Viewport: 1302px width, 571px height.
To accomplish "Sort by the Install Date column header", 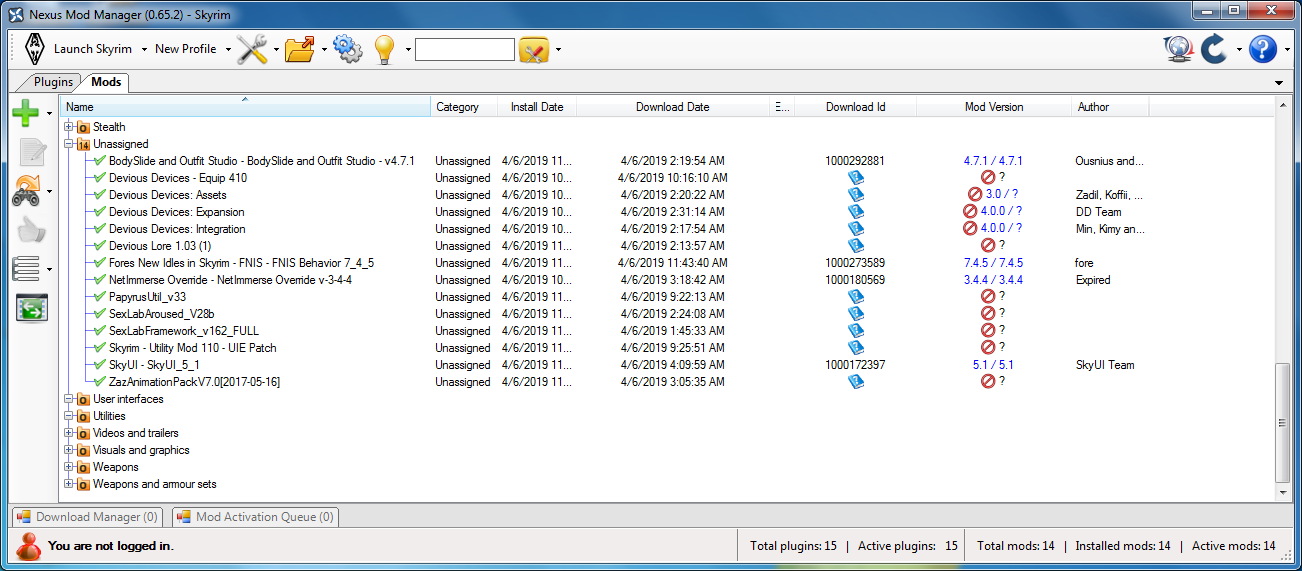I will coord(537,107).
